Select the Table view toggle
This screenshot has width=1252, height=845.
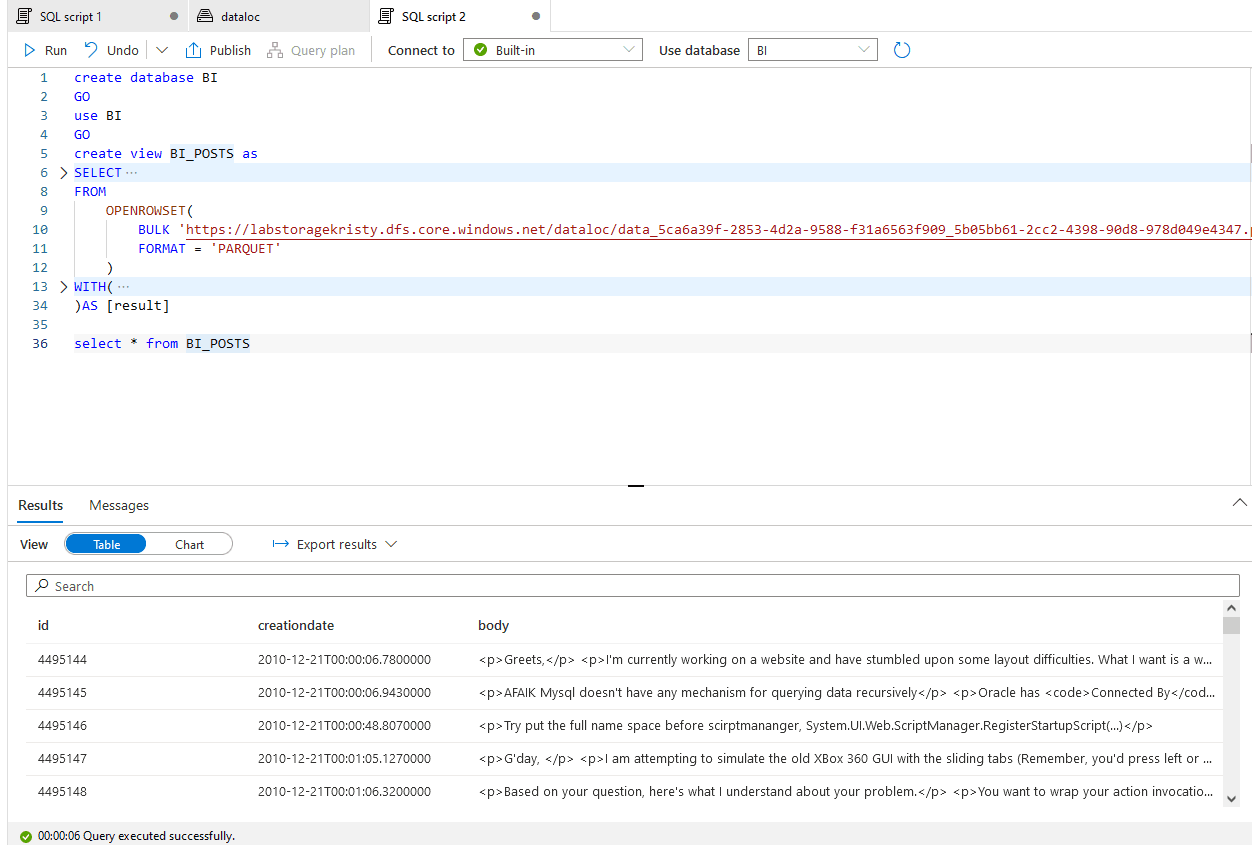107,544
